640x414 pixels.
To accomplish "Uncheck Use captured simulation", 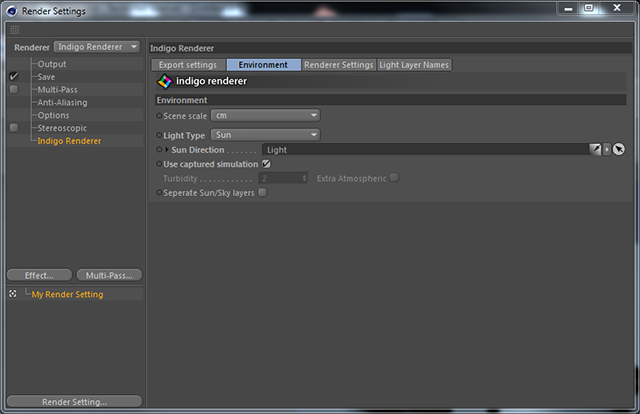I will click(266, 164).
